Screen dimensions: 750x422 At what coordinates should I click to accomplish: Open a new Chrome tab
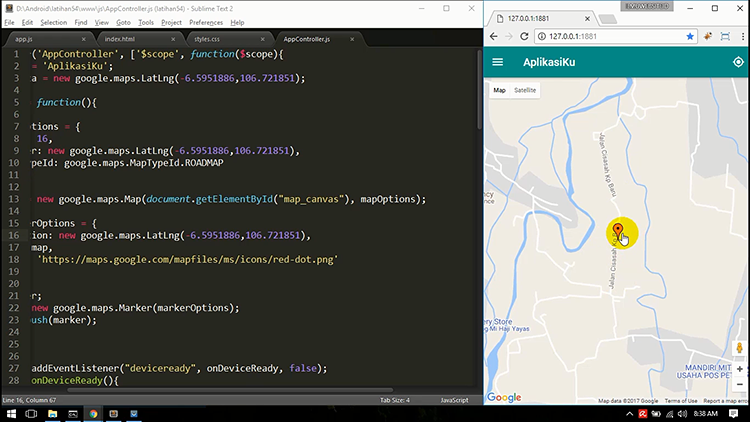pos(607,19)
